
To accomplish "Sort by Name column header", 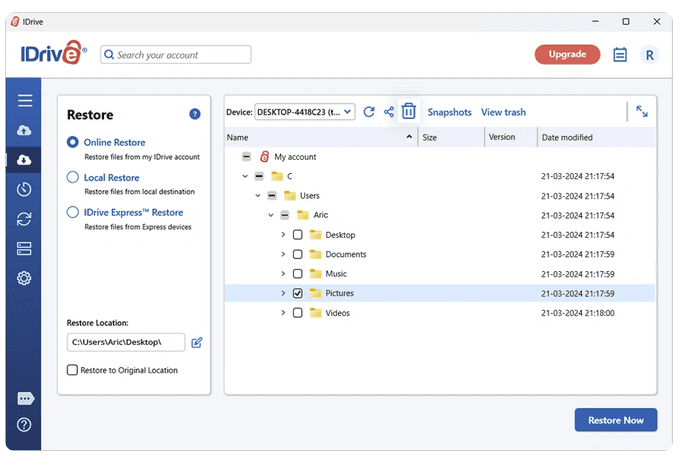I will [321, 137].
